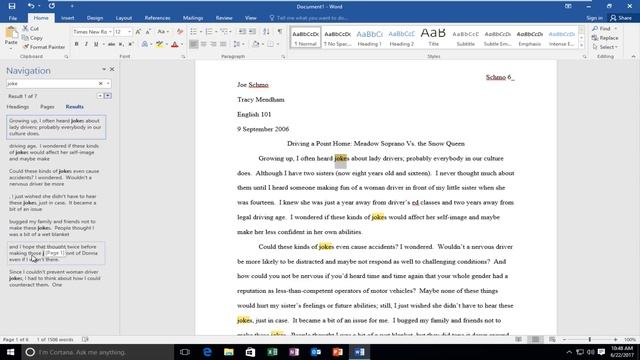
Task: Sort the selected paragraphs
Action: (x=266, y=31)
